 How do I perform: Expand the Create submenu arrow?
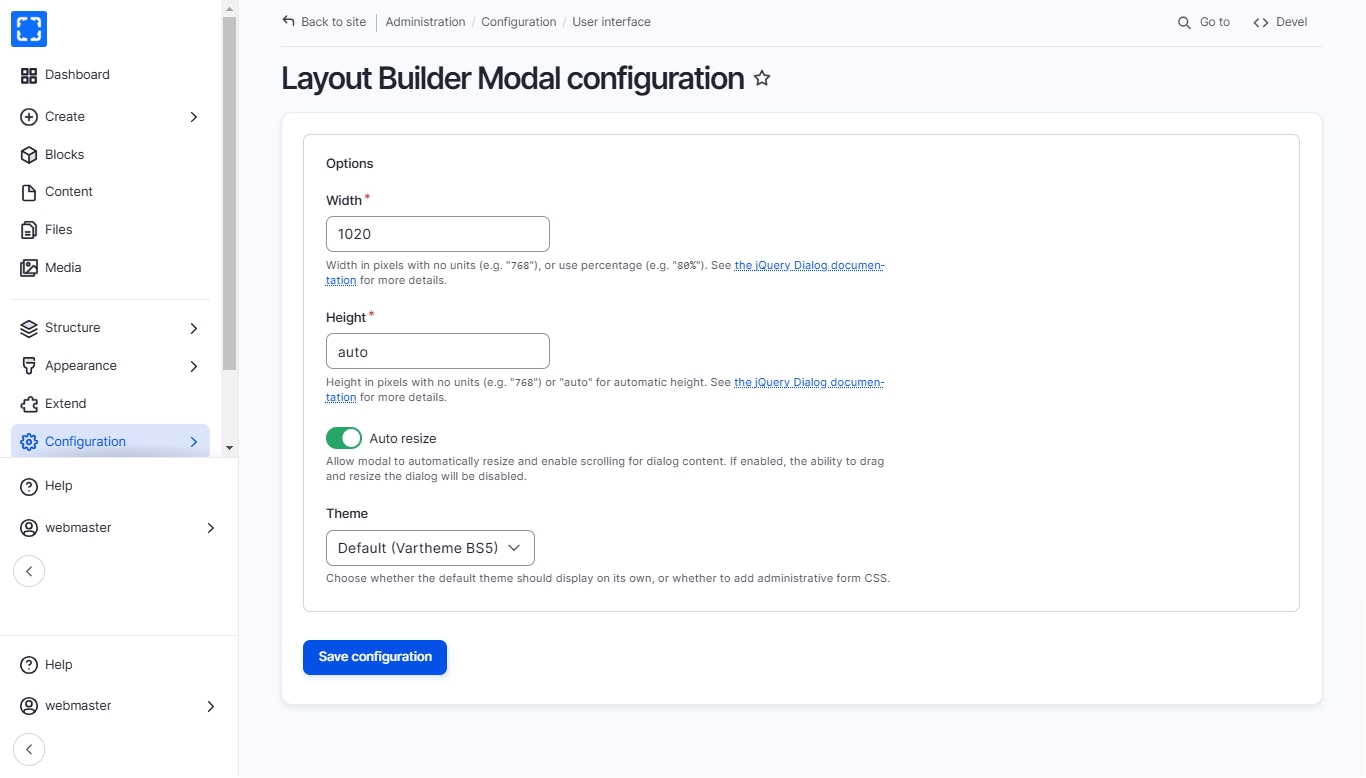click(x=194, y=117)
